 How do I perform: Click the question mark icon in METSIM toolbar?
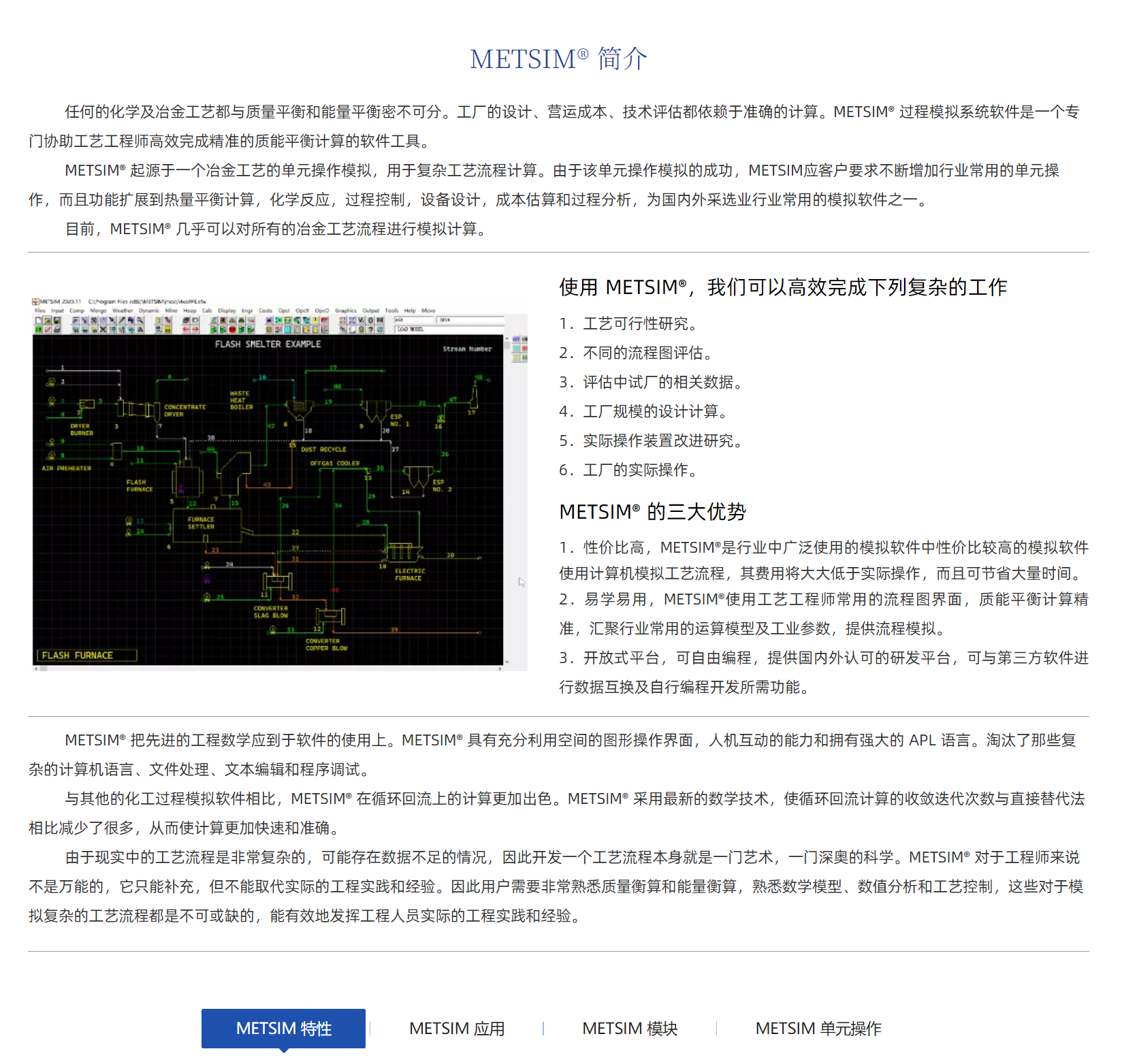pyautogui.click(x=370, y=329)
